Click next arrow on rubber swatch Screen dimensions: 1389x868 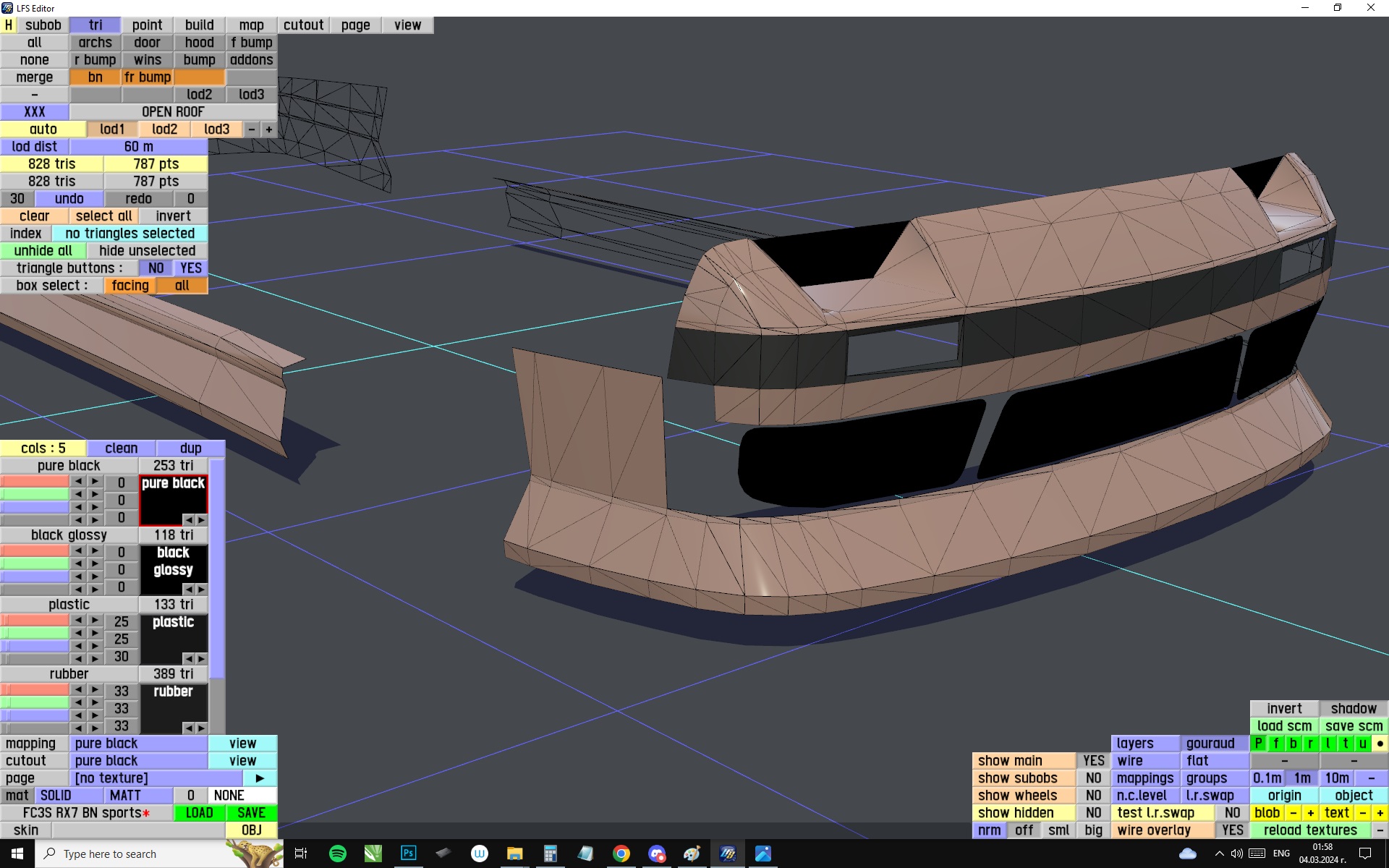click(201, 728)
